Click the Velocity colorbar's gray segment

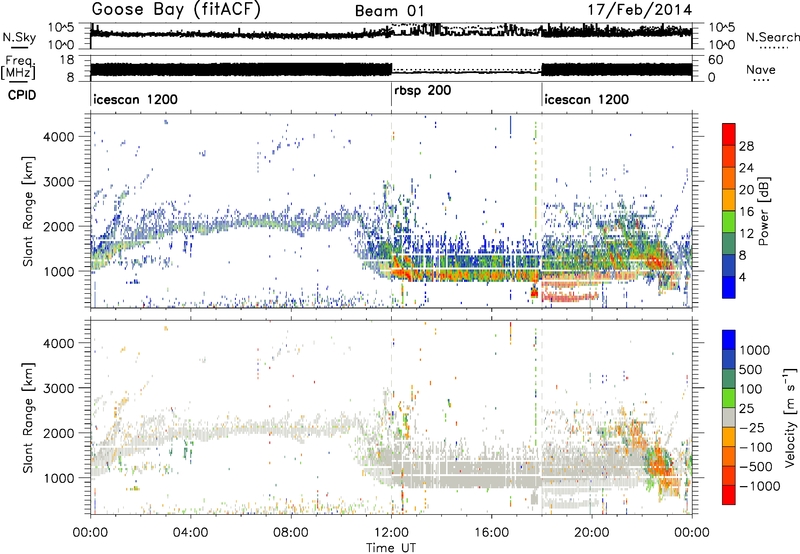pyautogui.click(x=729, y=418)
